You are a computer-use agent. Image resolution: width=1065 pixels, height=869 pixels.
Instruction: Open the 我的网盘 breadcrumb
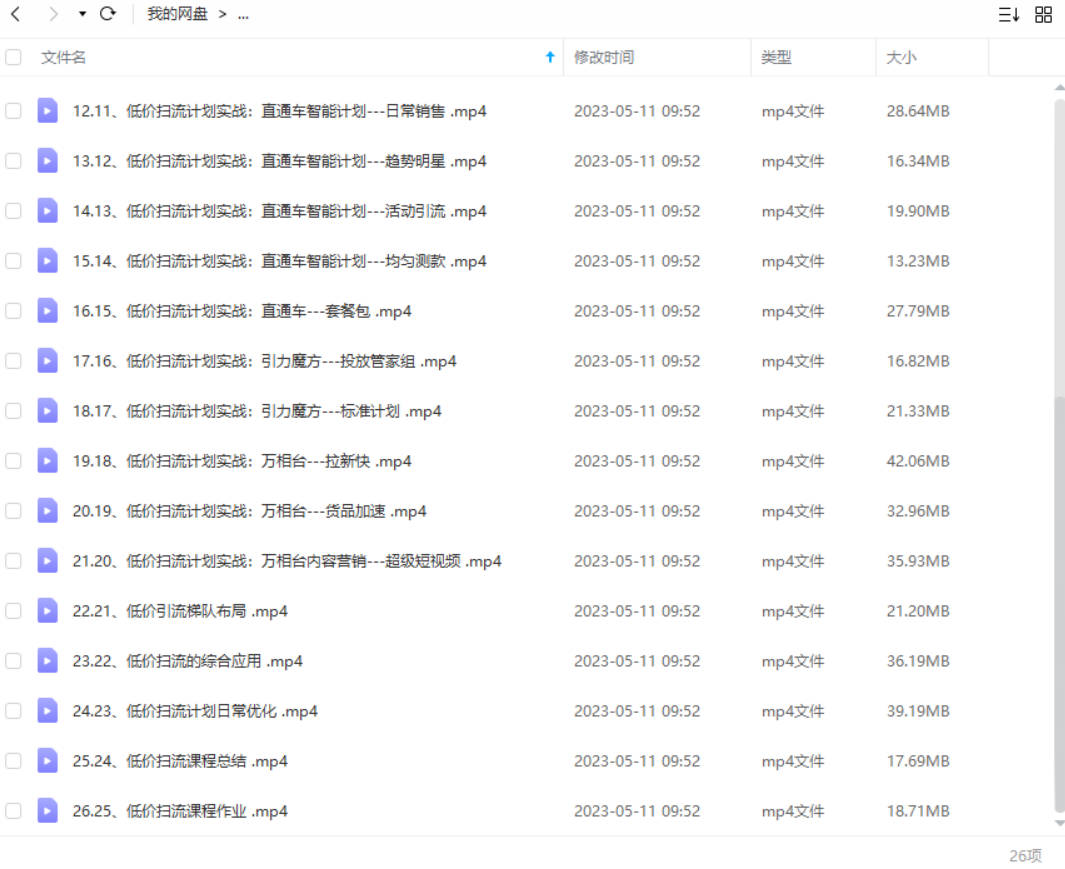(177, 14)
